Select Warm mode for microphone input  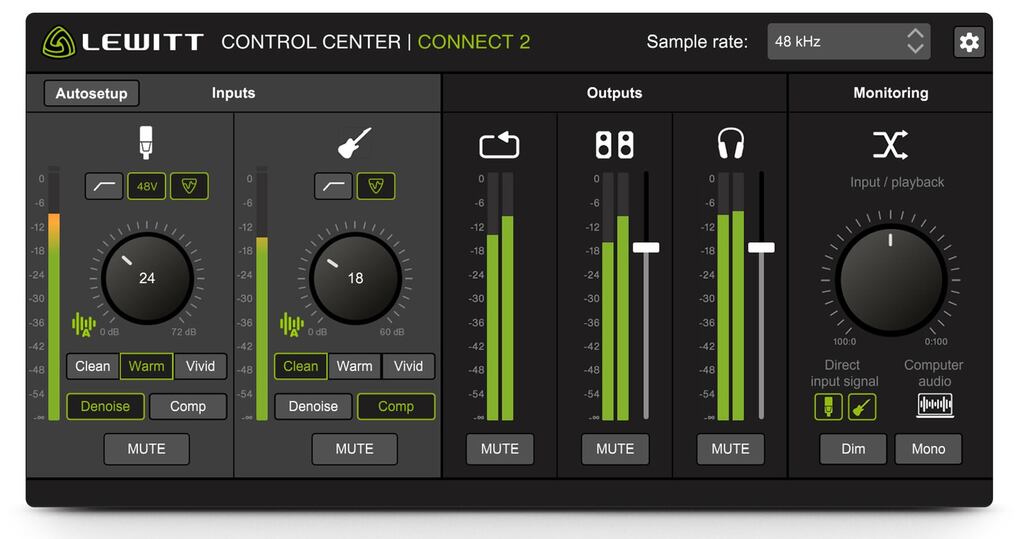(x=146, y=367)
